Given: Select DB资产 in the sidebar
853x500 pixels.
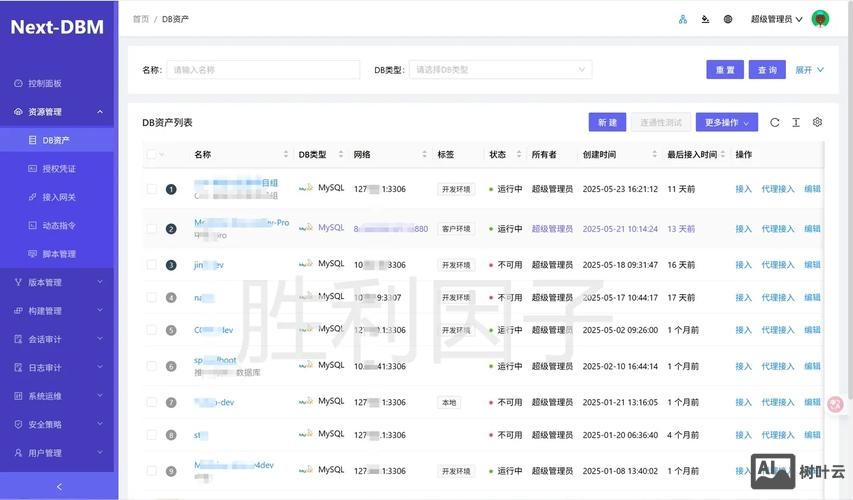Looking at the screenshot, I should pos(57,140).
